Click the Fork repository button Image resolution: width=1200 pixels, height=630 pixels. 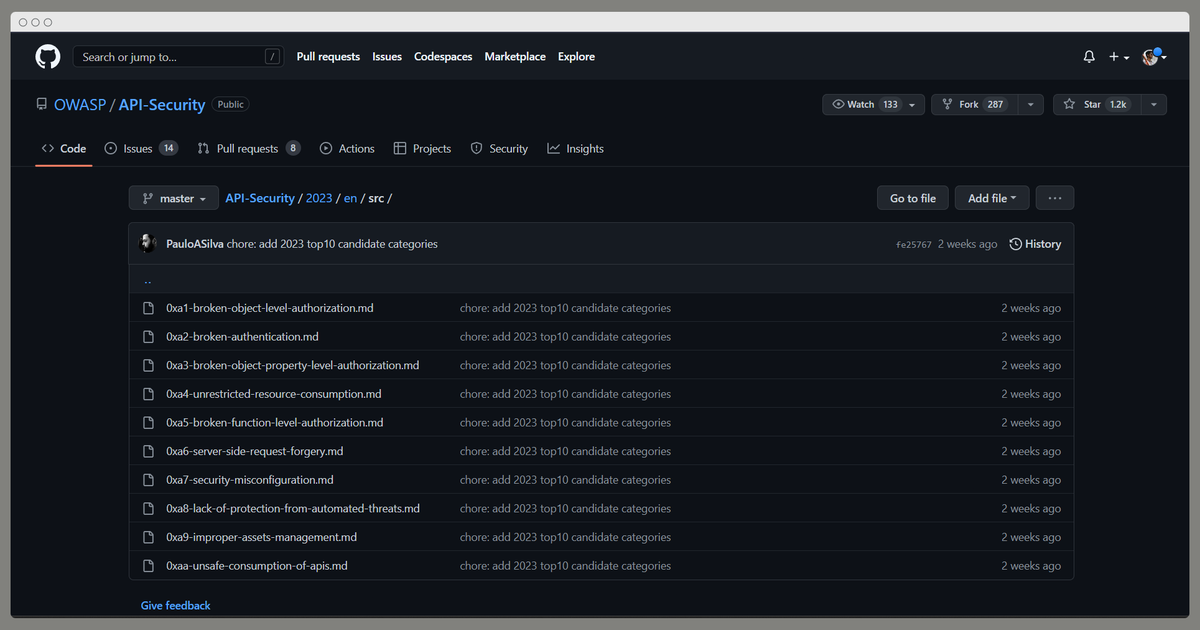(x=974, y=104)
